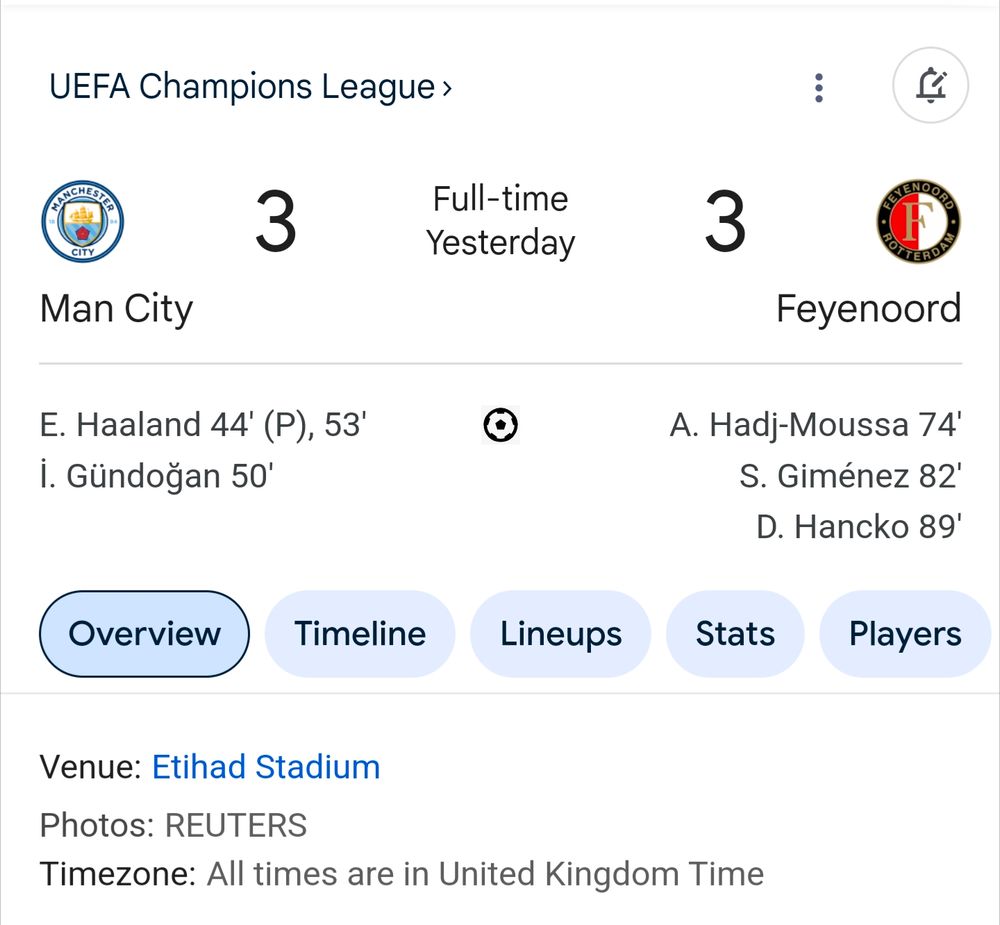This screenshot has height=925, width=1000.
Task: Open the three-dot more options menu
Action: (819, 87)
